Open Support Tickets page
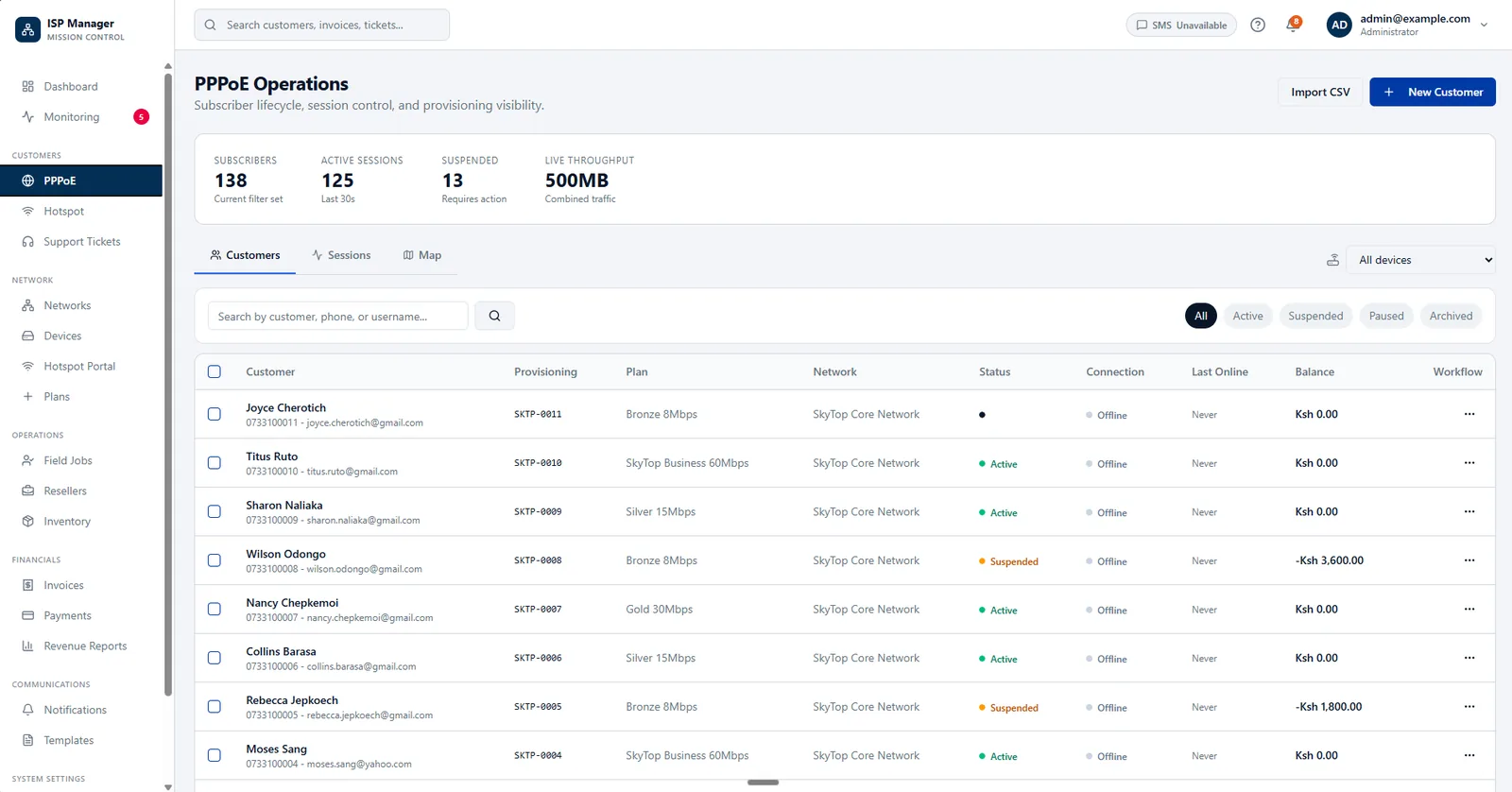This screenshot has width=1512, height=792. coord(81,242)
